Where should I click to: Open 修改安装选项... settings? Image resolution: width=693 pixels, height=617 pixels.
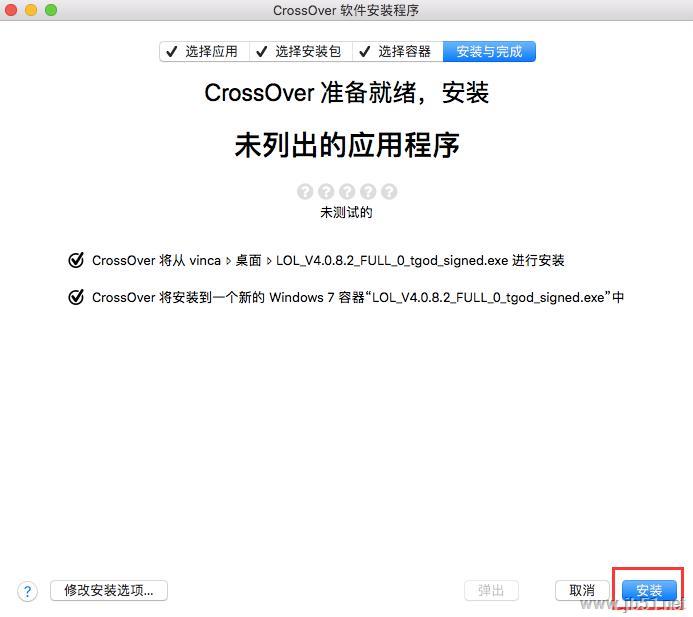tap(109, 590)
